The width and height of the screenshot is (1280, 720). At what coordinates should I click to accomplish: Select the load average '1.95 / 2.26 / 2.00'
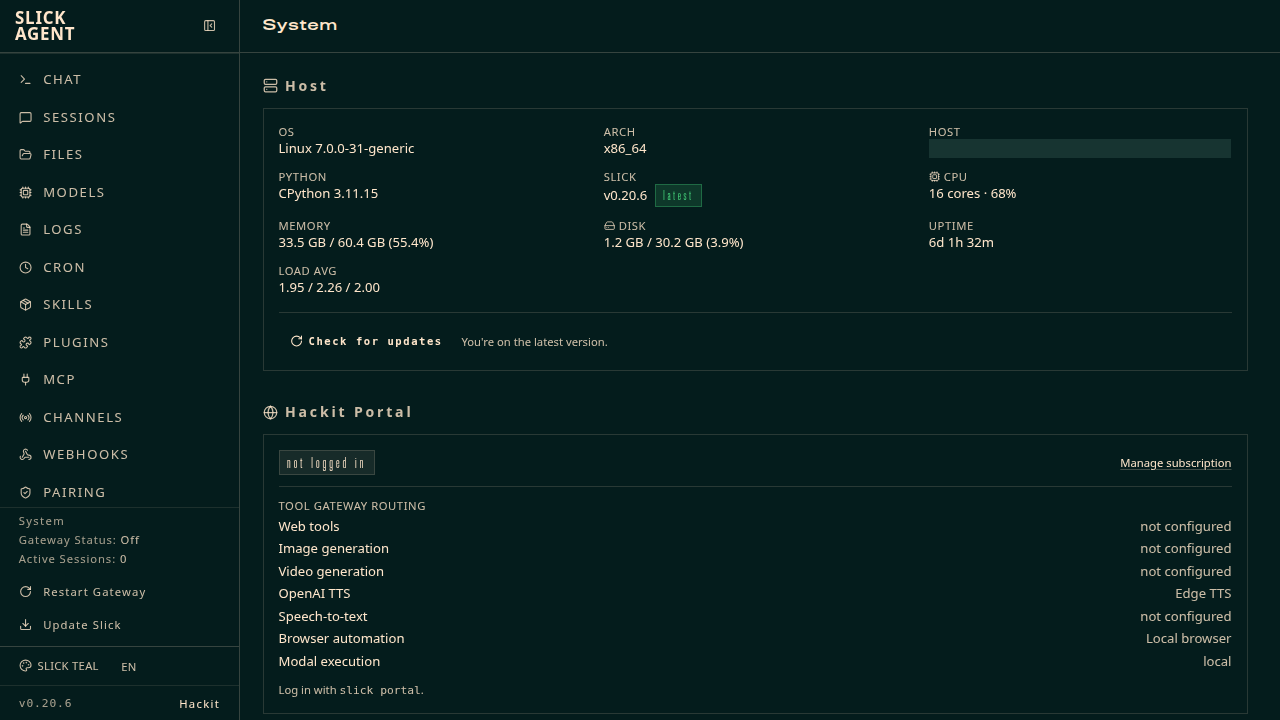point(329,287)
